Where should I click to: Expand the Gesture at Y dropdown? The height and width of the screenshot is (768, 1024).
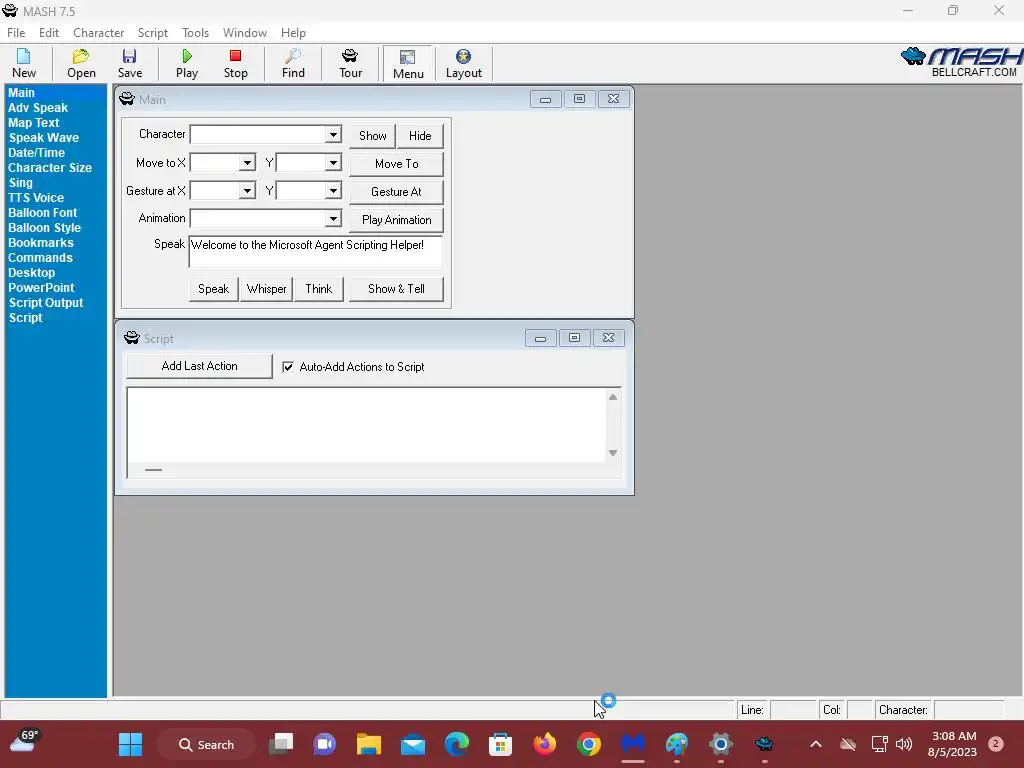coord(333,191)
